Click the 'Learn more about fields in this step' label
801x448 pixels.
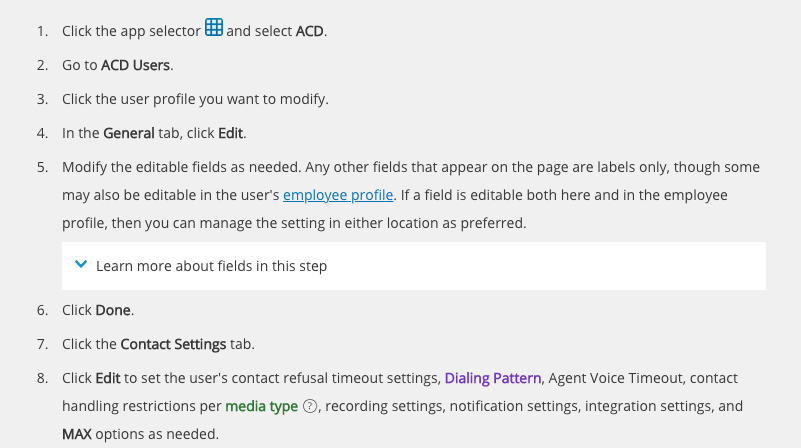pos(211,266)
